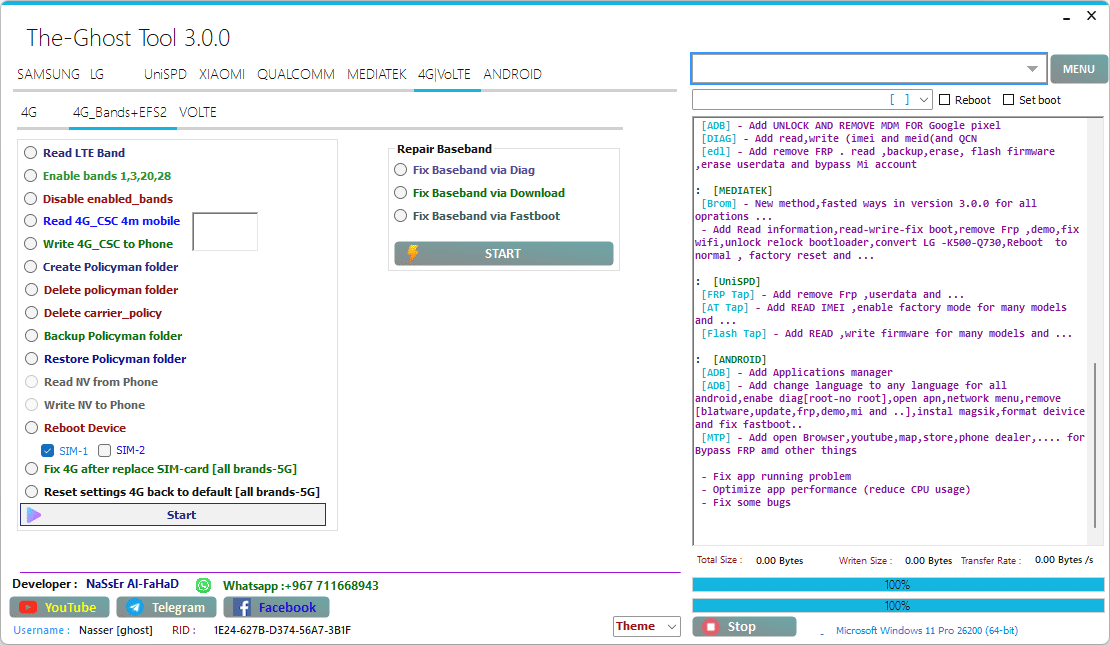Click the lower 100% progress bar

point(898,606)
